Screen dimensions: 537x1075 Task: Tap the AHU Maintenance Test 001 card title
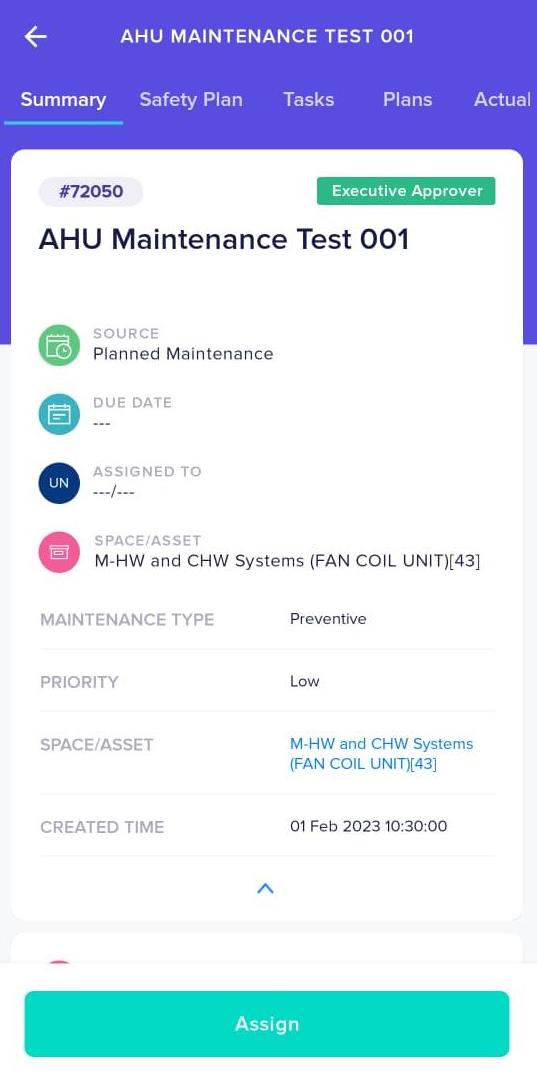click(224, 239)
